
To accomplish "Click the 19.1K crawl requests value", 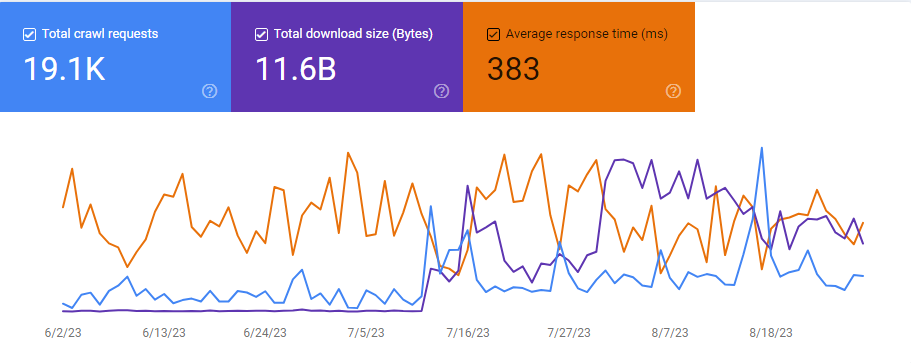I will point(64,69).
